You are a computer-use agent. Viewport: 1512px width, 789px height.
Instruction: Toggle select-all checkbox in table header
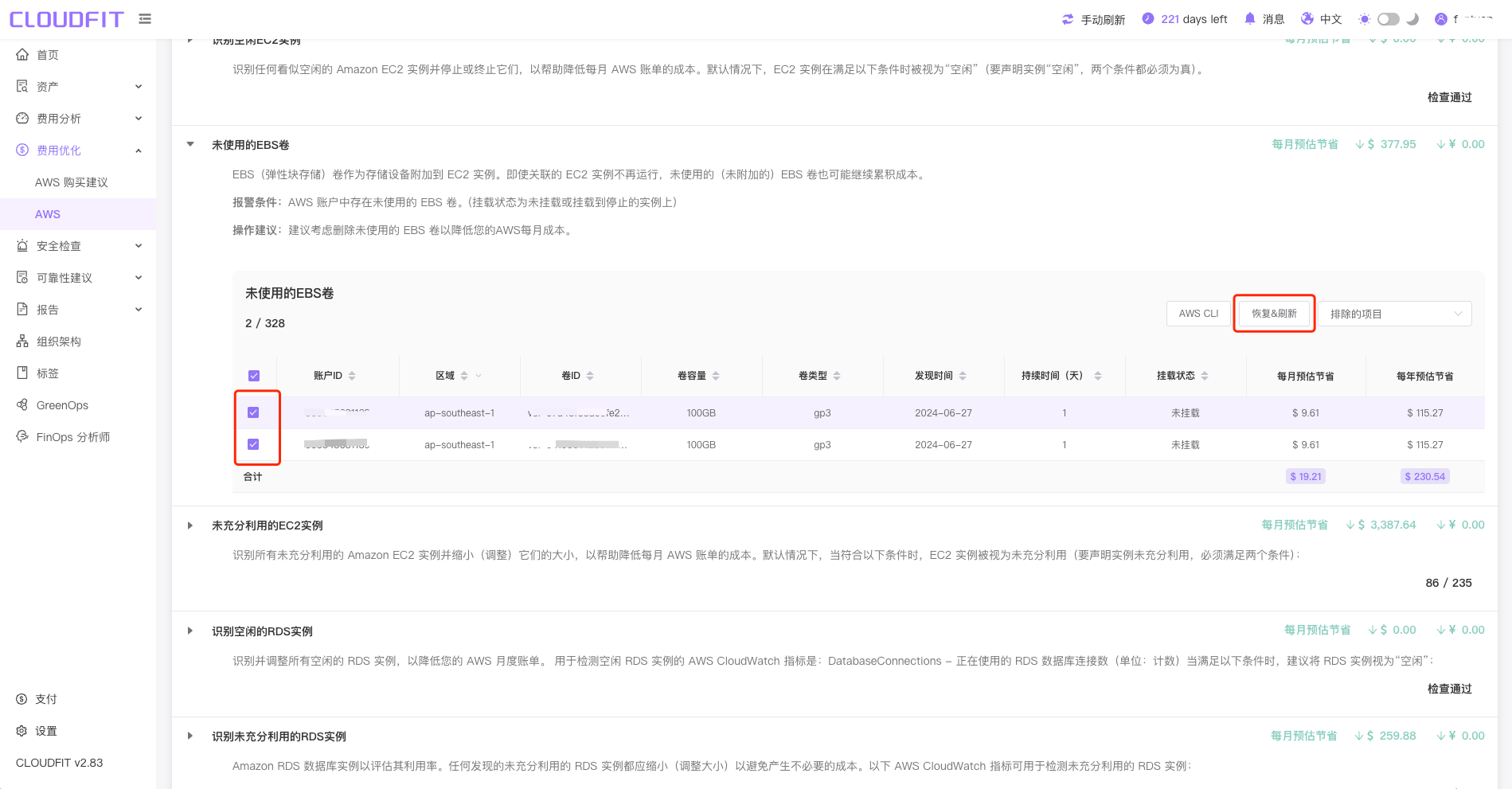coord(254,376)
